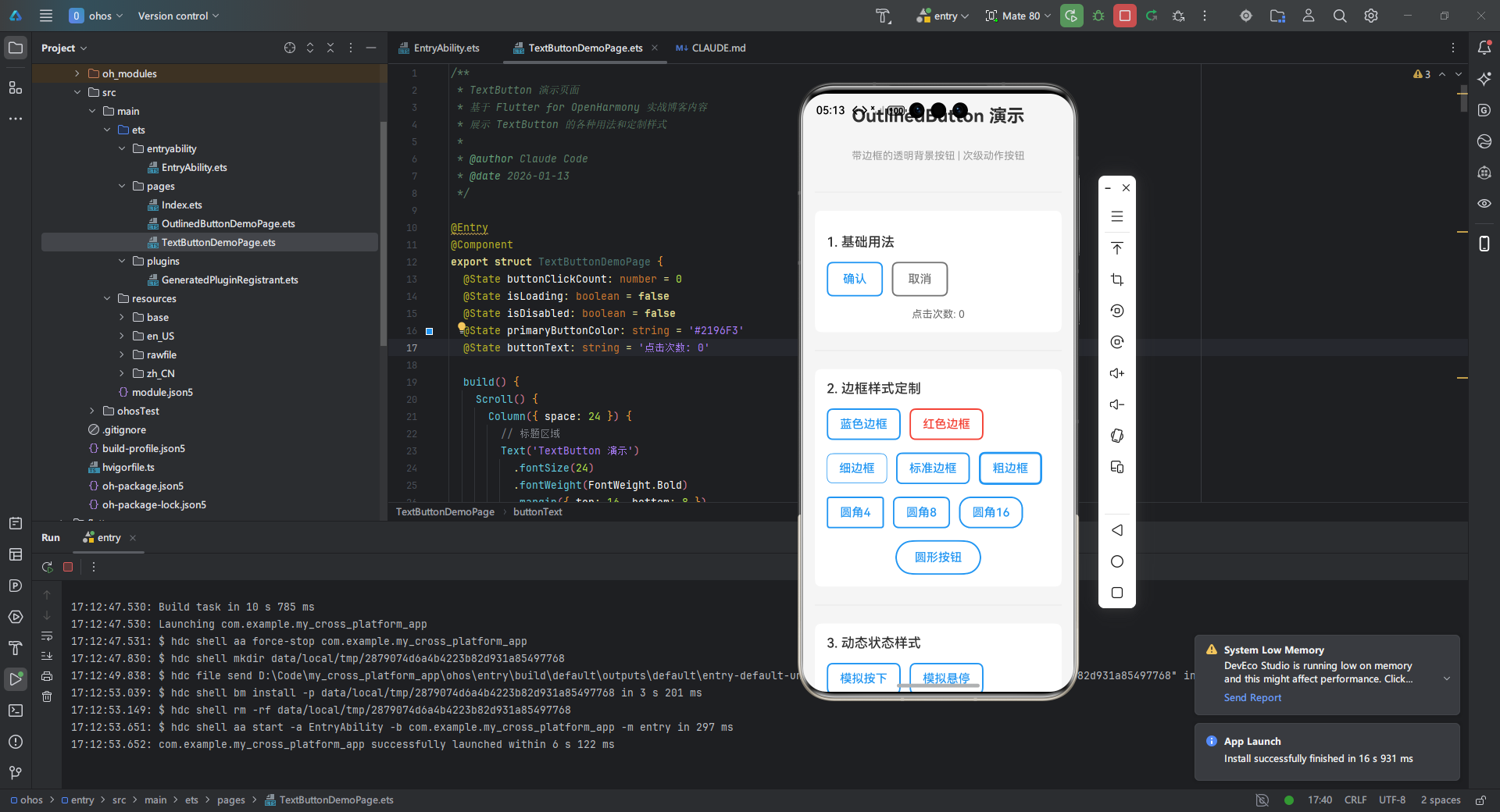Toggle read-only lock in status bar
The image size is (1500, 812).
[1480, 800]
